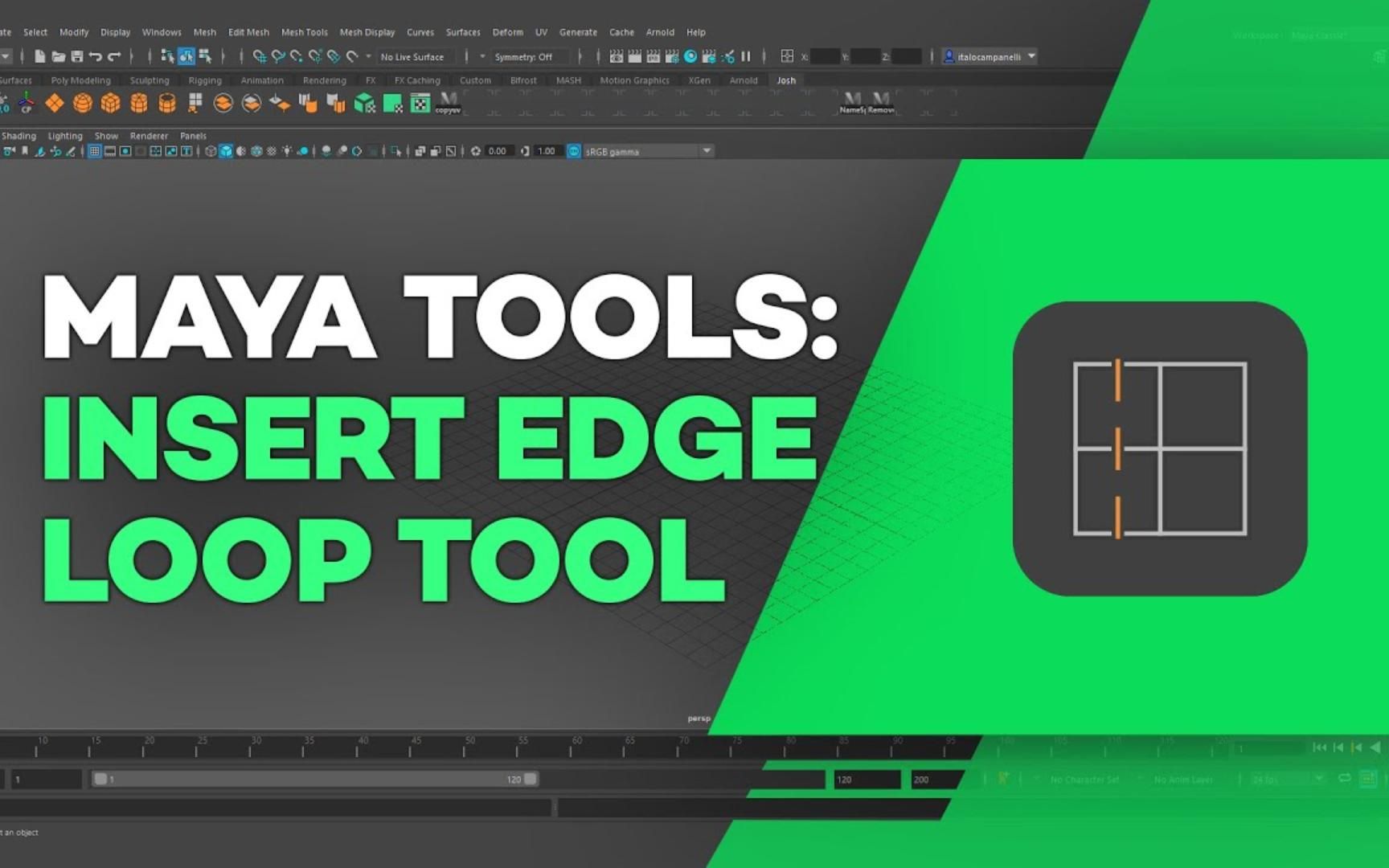Screen dimensions: 1389x868
Task: Select by component type mode icon
Action: 205,56
